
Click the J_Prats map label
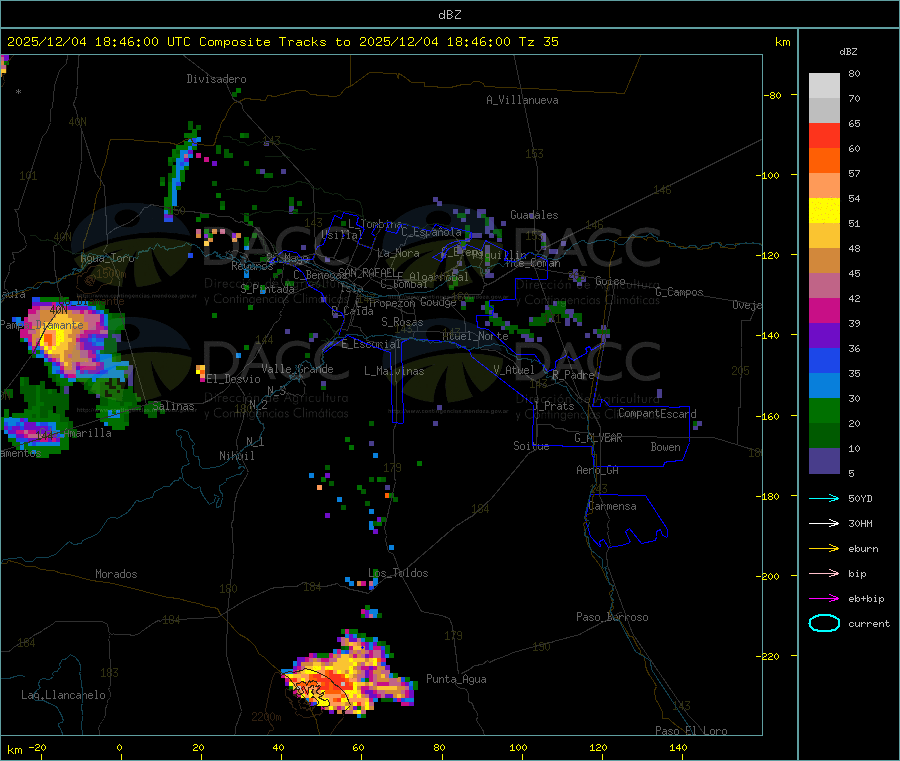click(x=553, y=406)
